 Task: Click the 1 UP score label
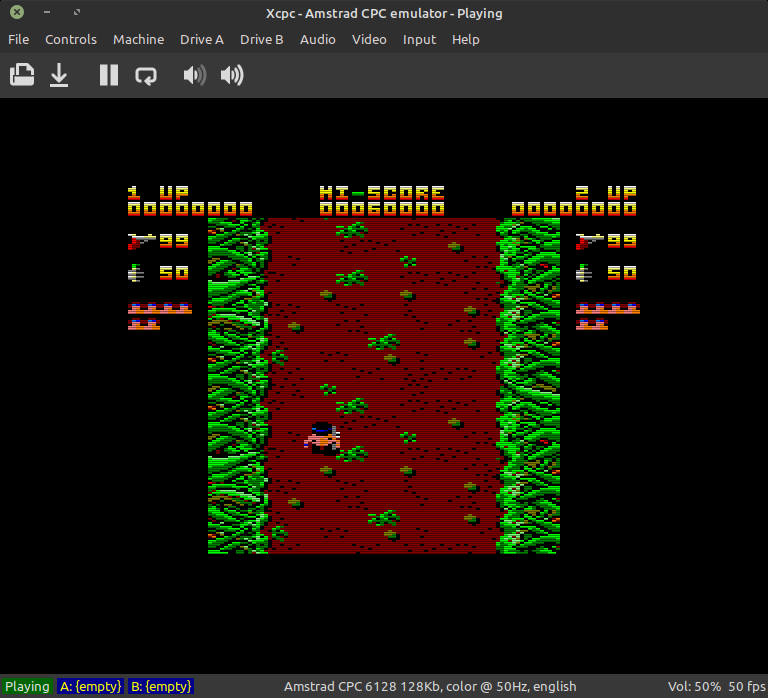coord(158,193)
